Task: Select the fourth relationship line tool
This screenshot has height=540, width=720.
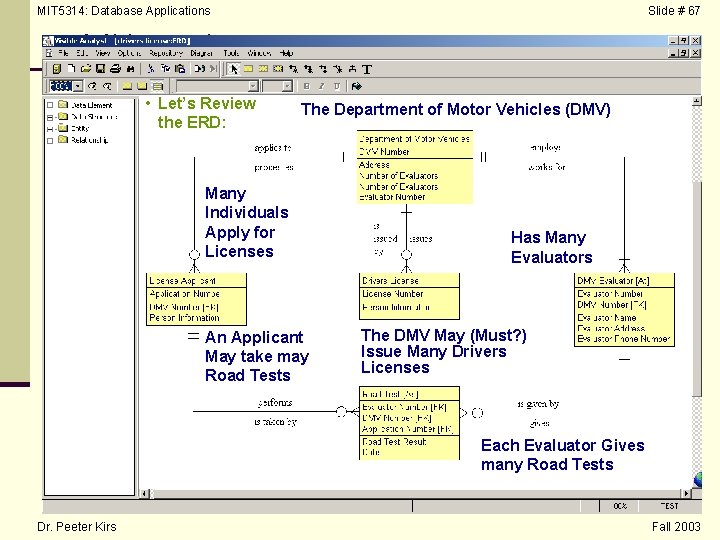Action: click(338, 69)
